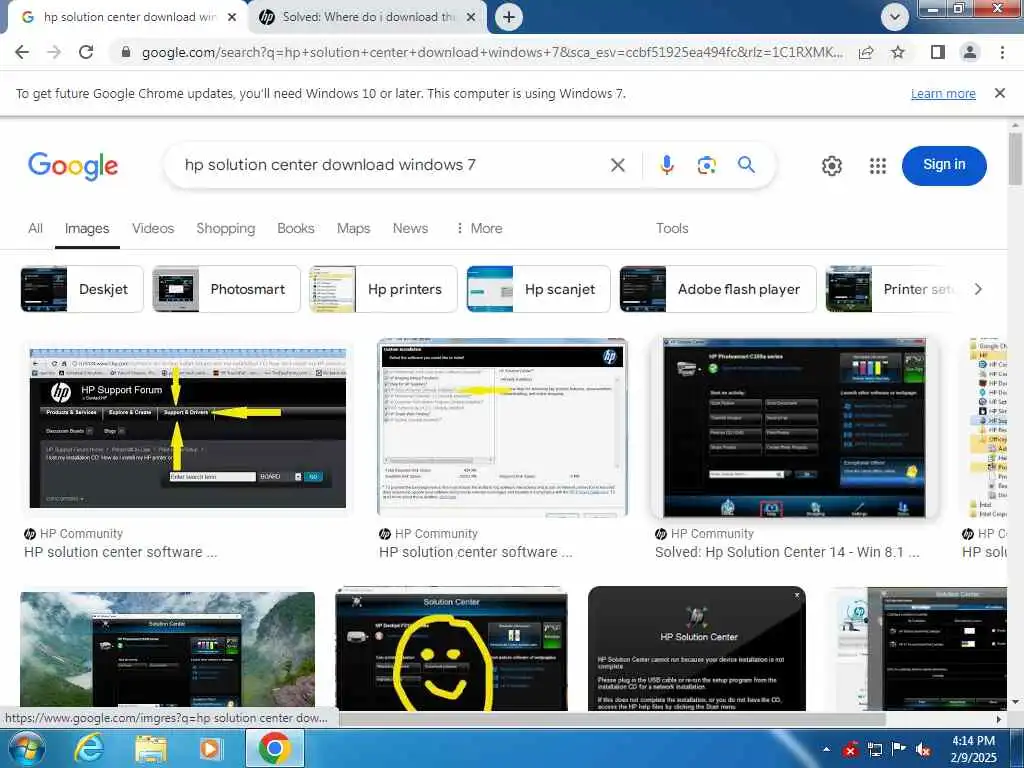Screen dimensions: 1024x768
Task: Show hidden system tray icons
Action: coord(827,749)
